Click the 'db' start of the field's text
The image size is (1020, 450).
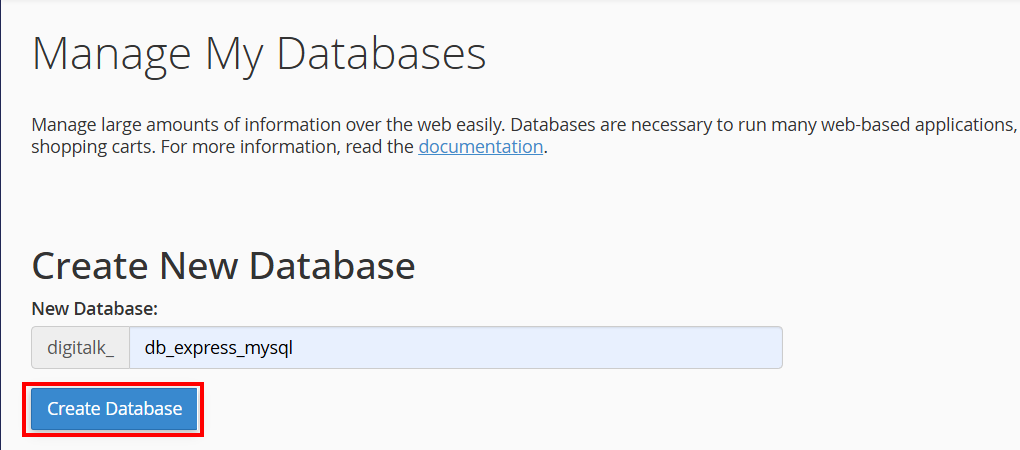pyautogui.click(x=154, y=348)
